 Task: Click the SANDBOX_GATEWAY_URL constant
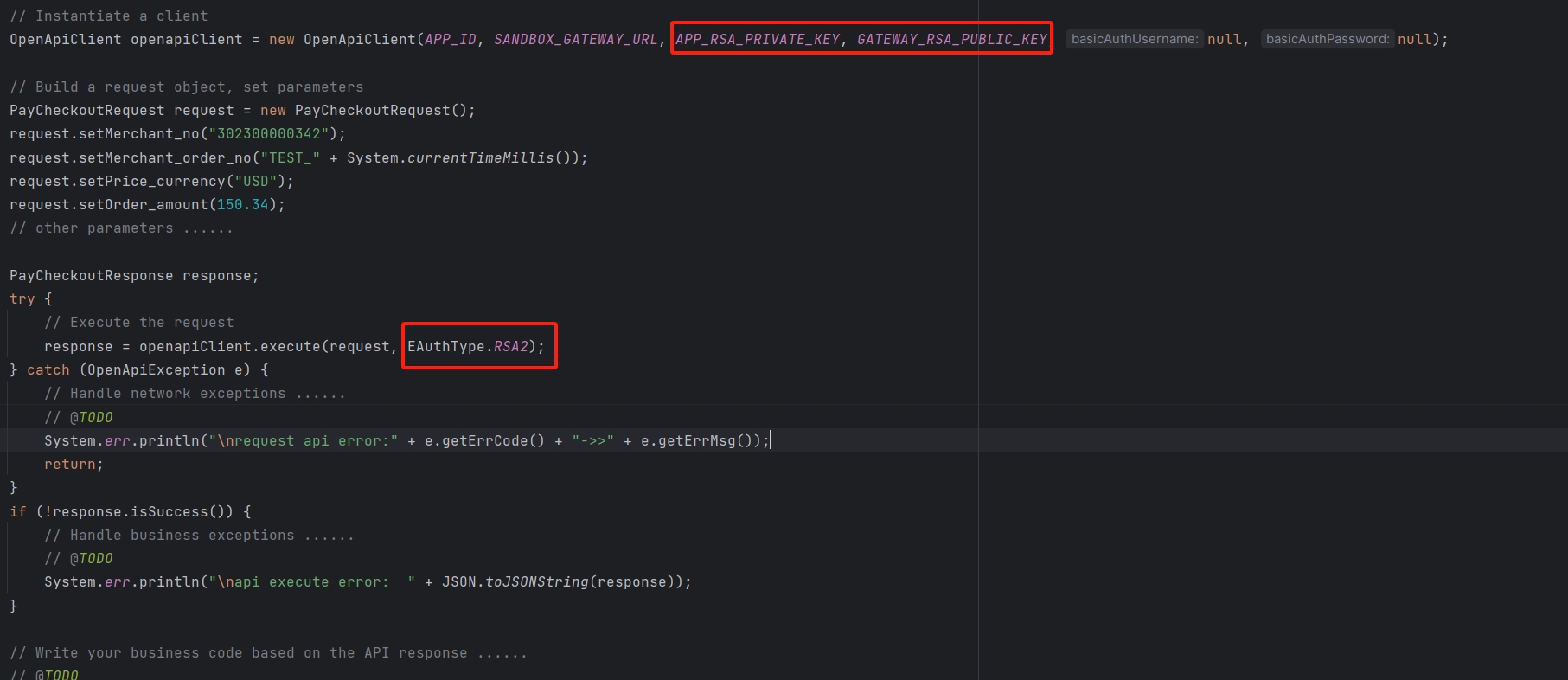[576, 39]
